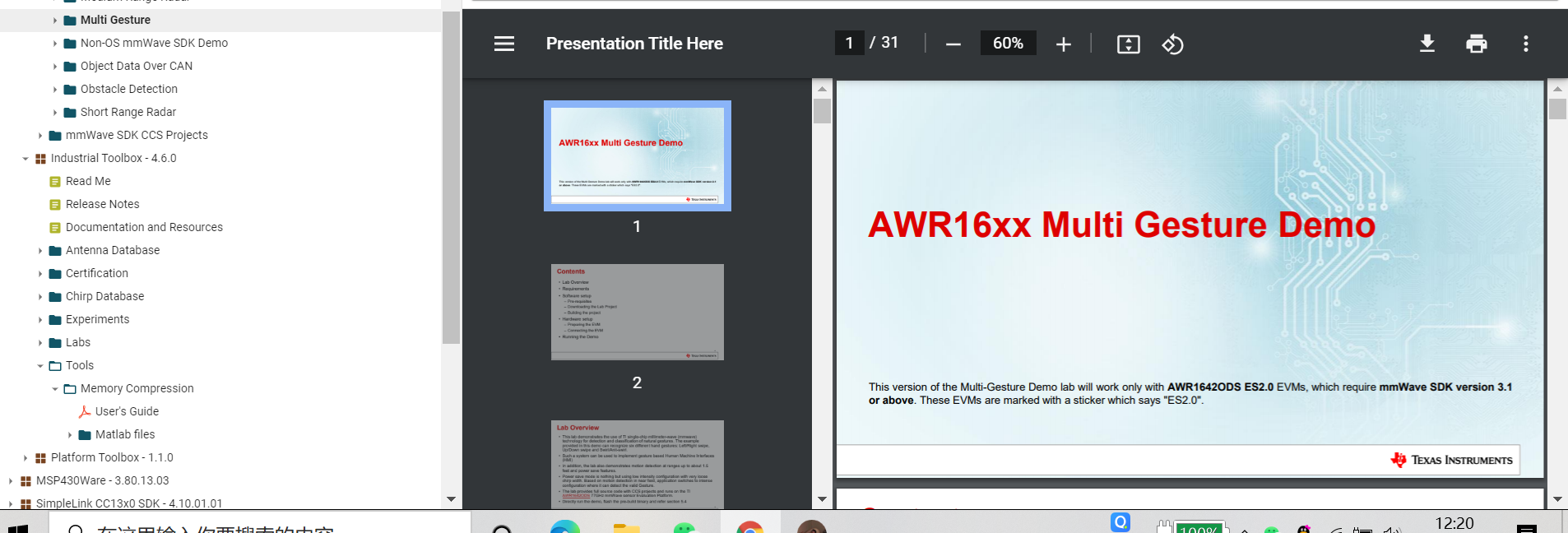Screen dimensions: 1568x533
Task: Expand the Matlab files arrow
Action: click(70, 435)
